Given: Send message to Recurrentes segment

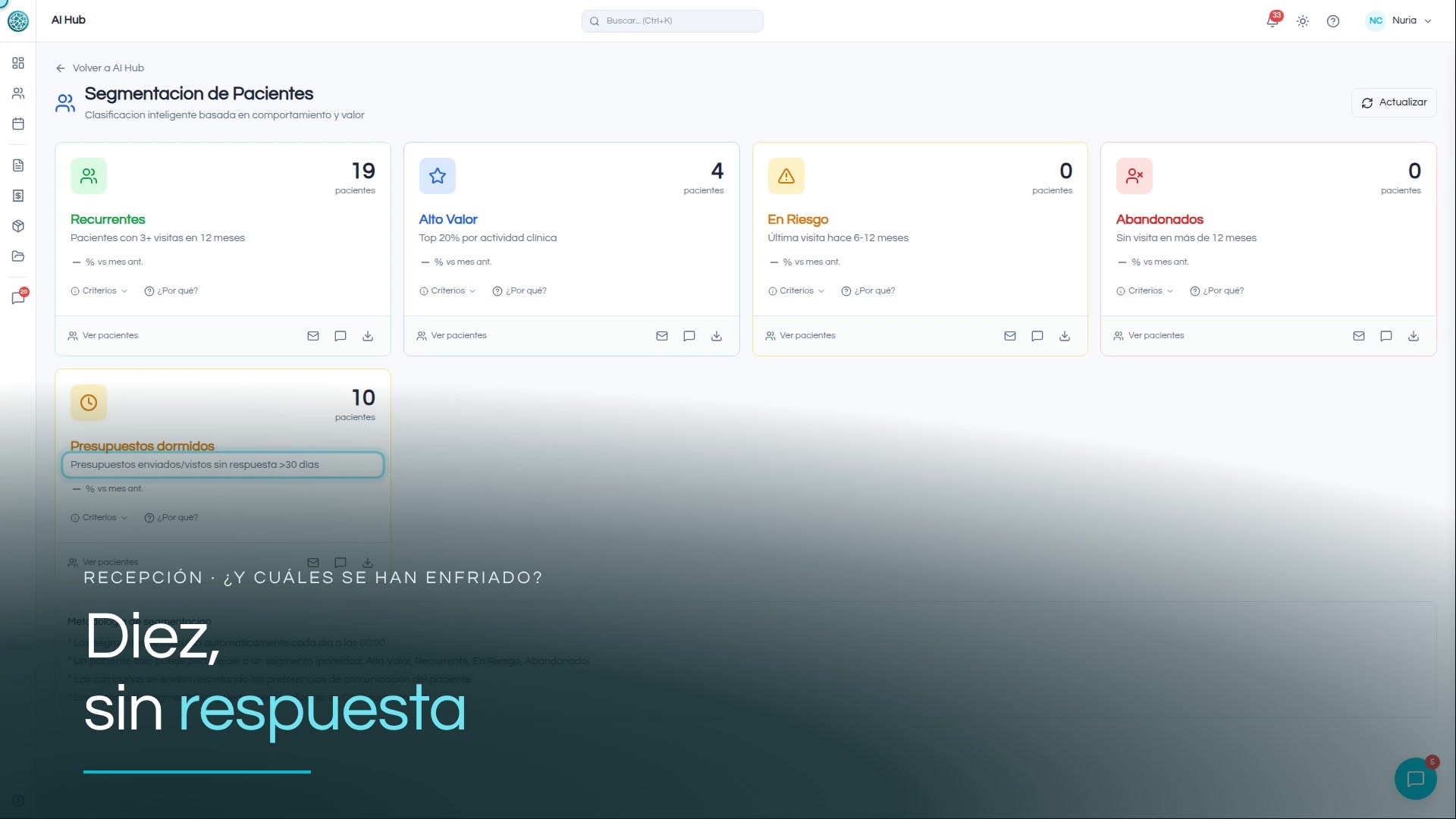Looking at the screenshot, I should click(x=340, y=336).
